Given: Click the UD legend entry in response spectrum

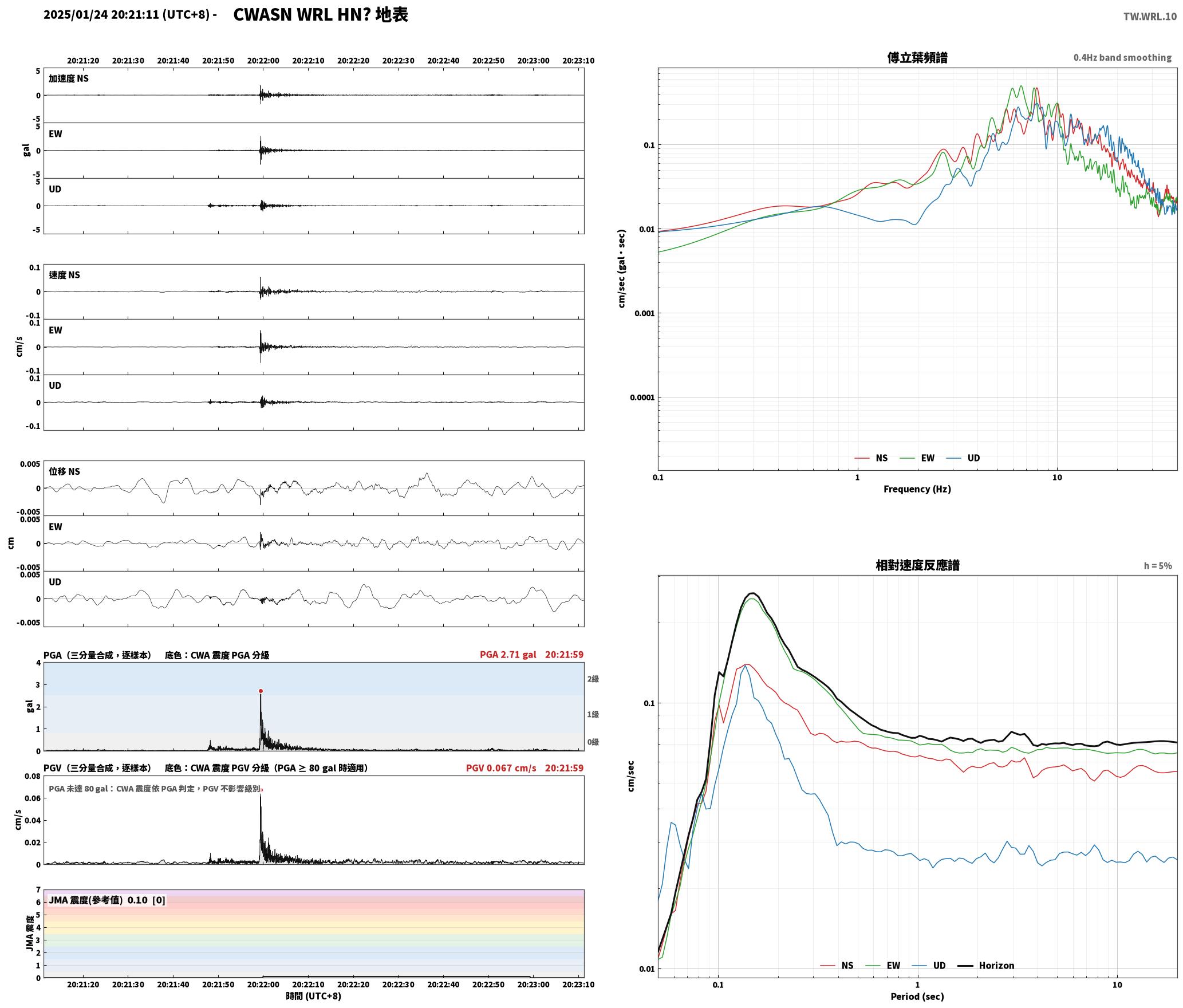Looking at the screenshot, I should point(929,966).
